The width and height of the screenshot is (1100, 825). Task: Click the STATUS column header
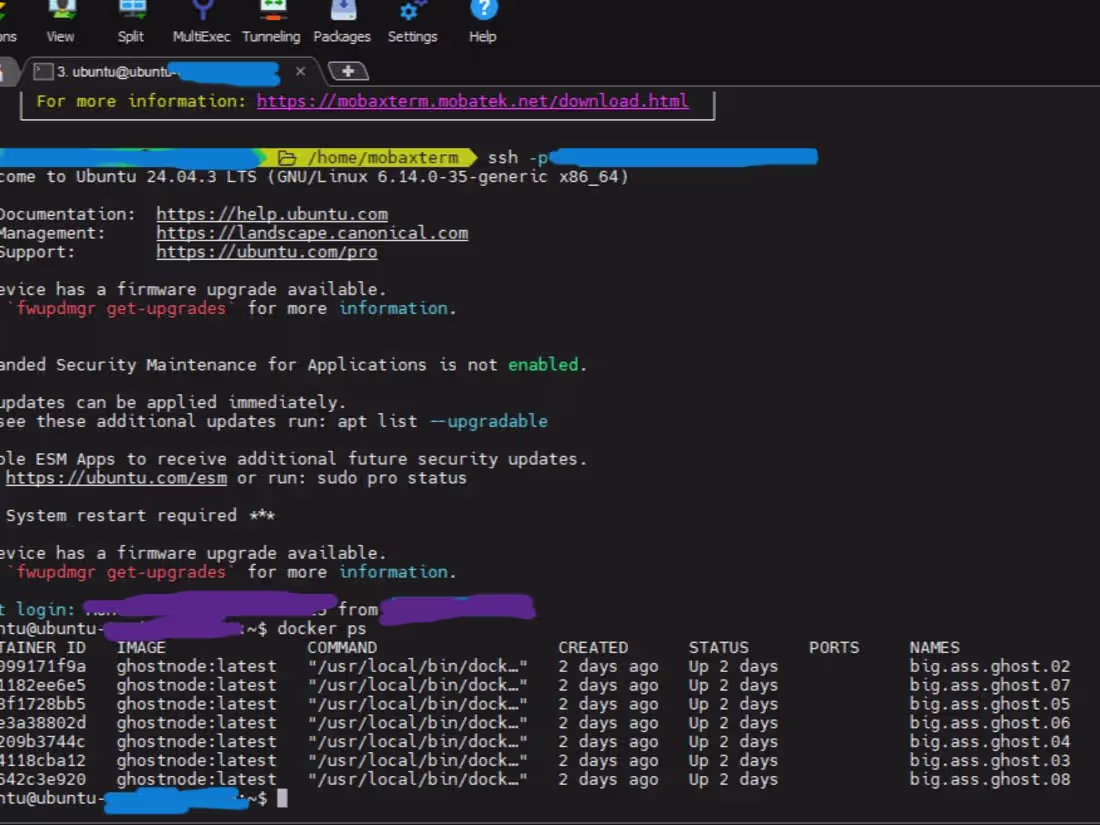tap(718, 648)
